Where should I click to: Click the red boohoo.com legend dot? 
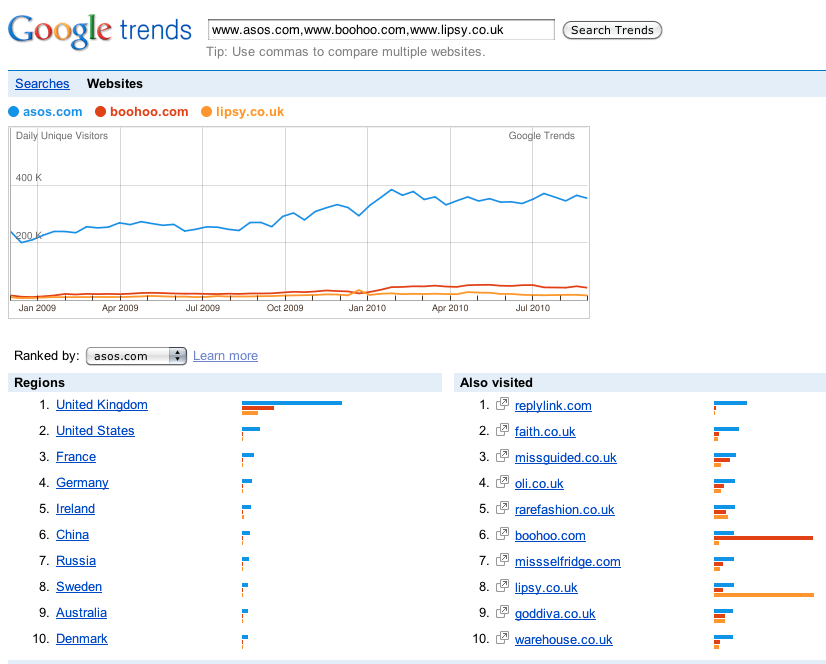(101, 112)
